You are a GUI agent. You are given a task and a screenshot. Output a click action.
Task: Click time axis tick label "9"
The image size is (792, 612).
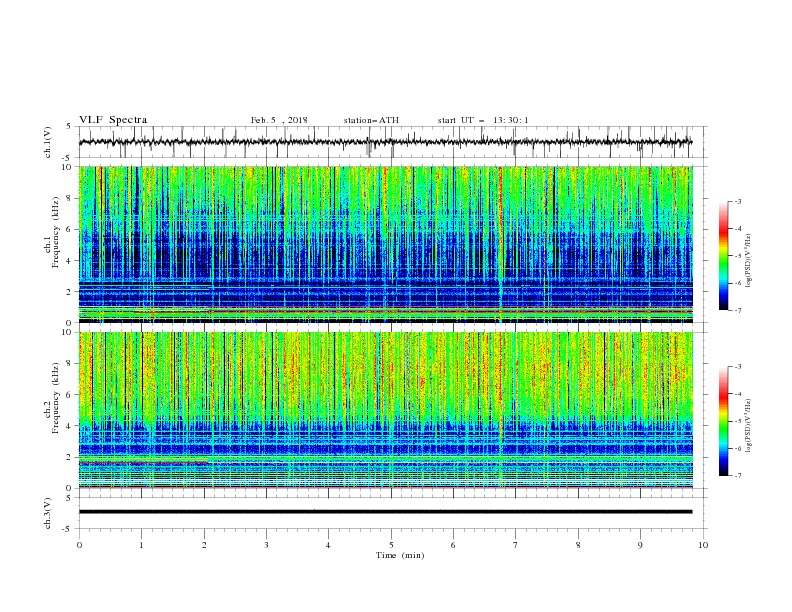click(640, 545)
